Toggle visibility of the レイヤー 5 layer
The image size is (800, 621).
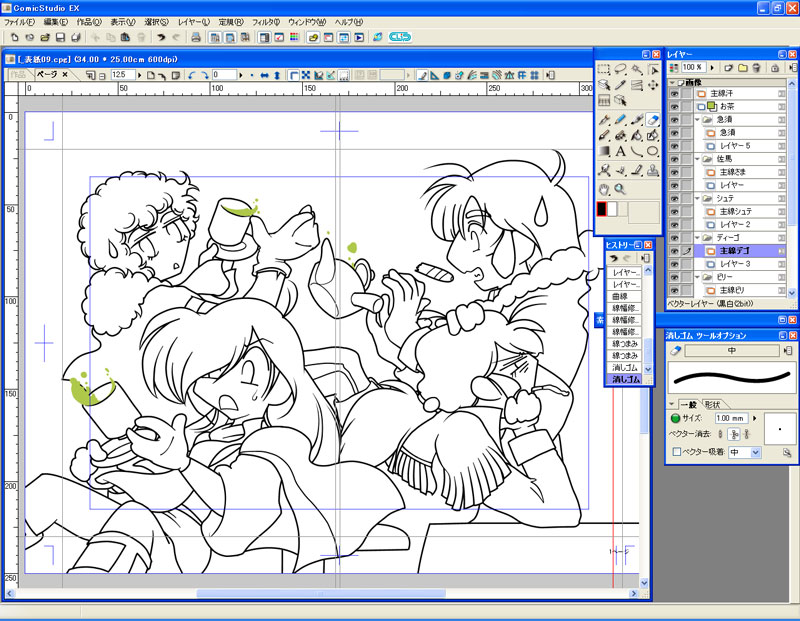point(674,146)
